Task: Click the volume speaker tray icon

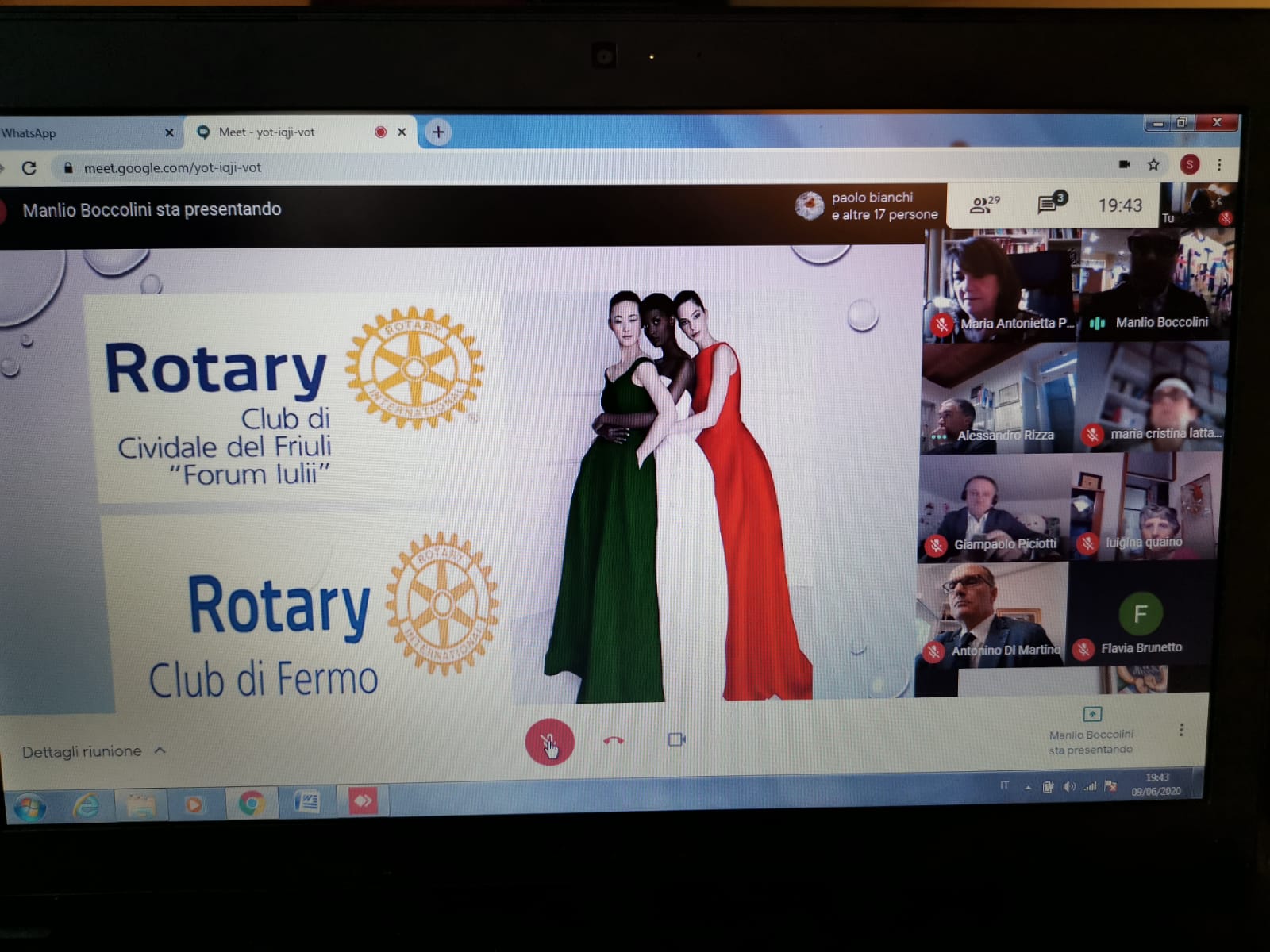Action: 1069,786
